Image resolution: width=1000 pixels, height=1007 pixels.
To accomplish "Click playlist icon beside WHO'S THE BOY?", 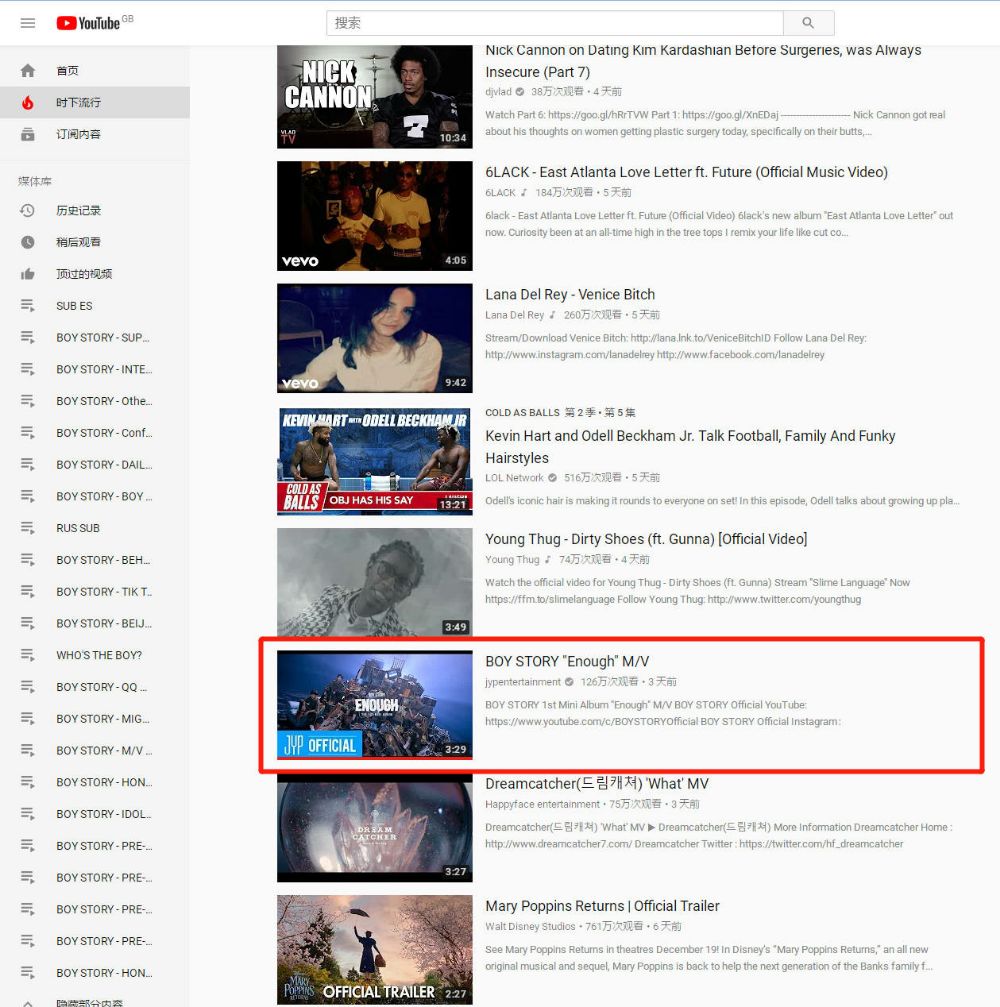I will (x=28, y=655).
